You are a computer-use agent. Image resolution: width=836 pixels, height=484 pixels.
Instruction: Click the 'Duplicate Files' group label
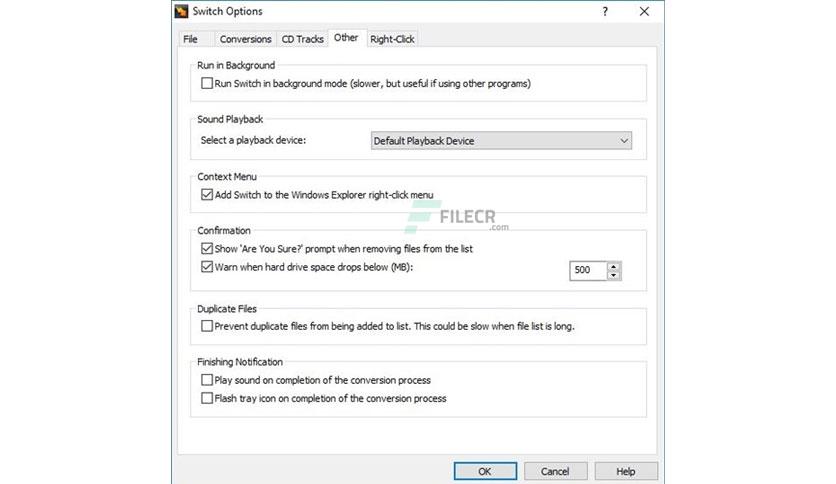pyautogui.click(x=227, y=309)
